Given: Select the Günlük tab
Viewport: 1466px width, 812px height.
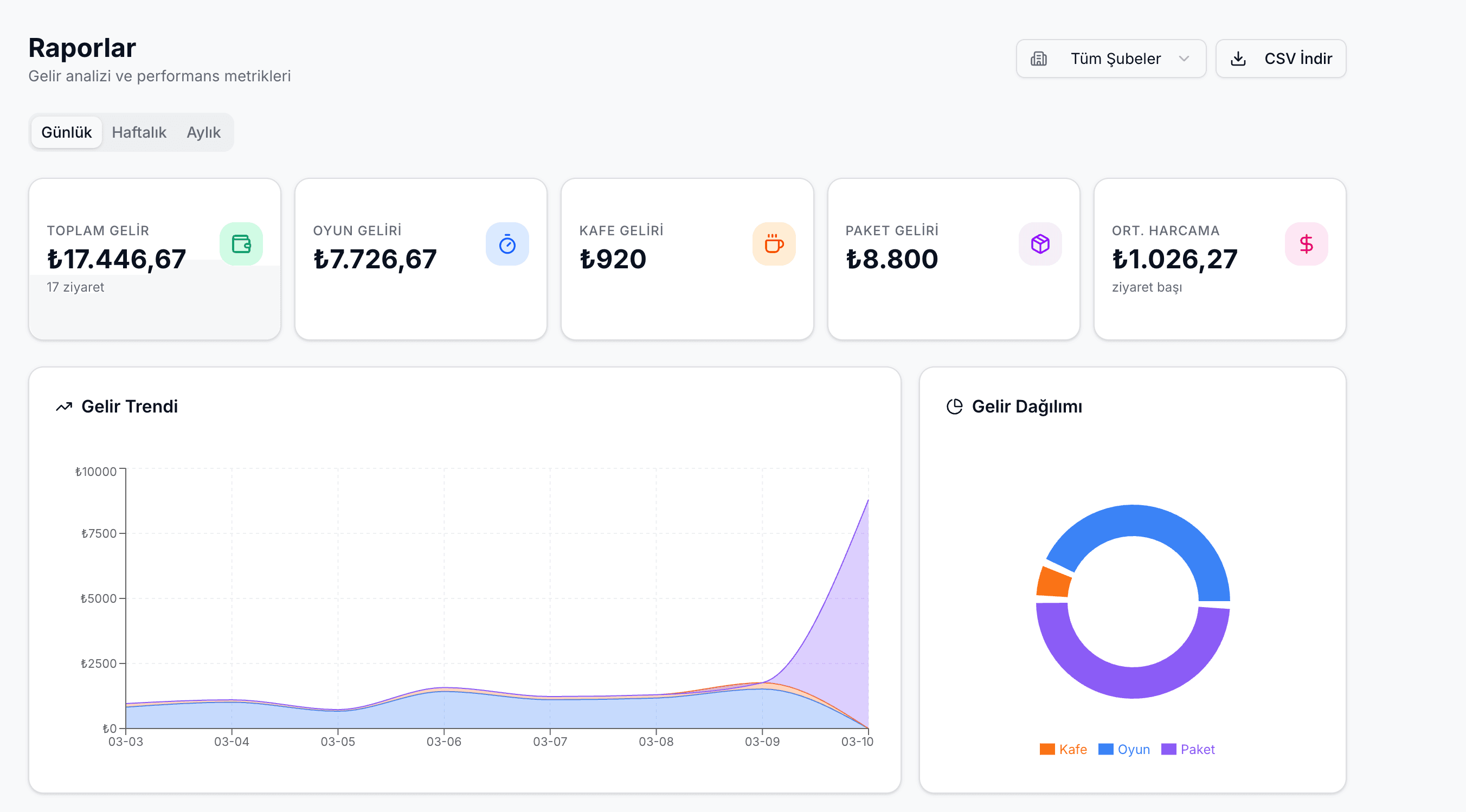Looking at the screenshot, I should click(67, 132).
